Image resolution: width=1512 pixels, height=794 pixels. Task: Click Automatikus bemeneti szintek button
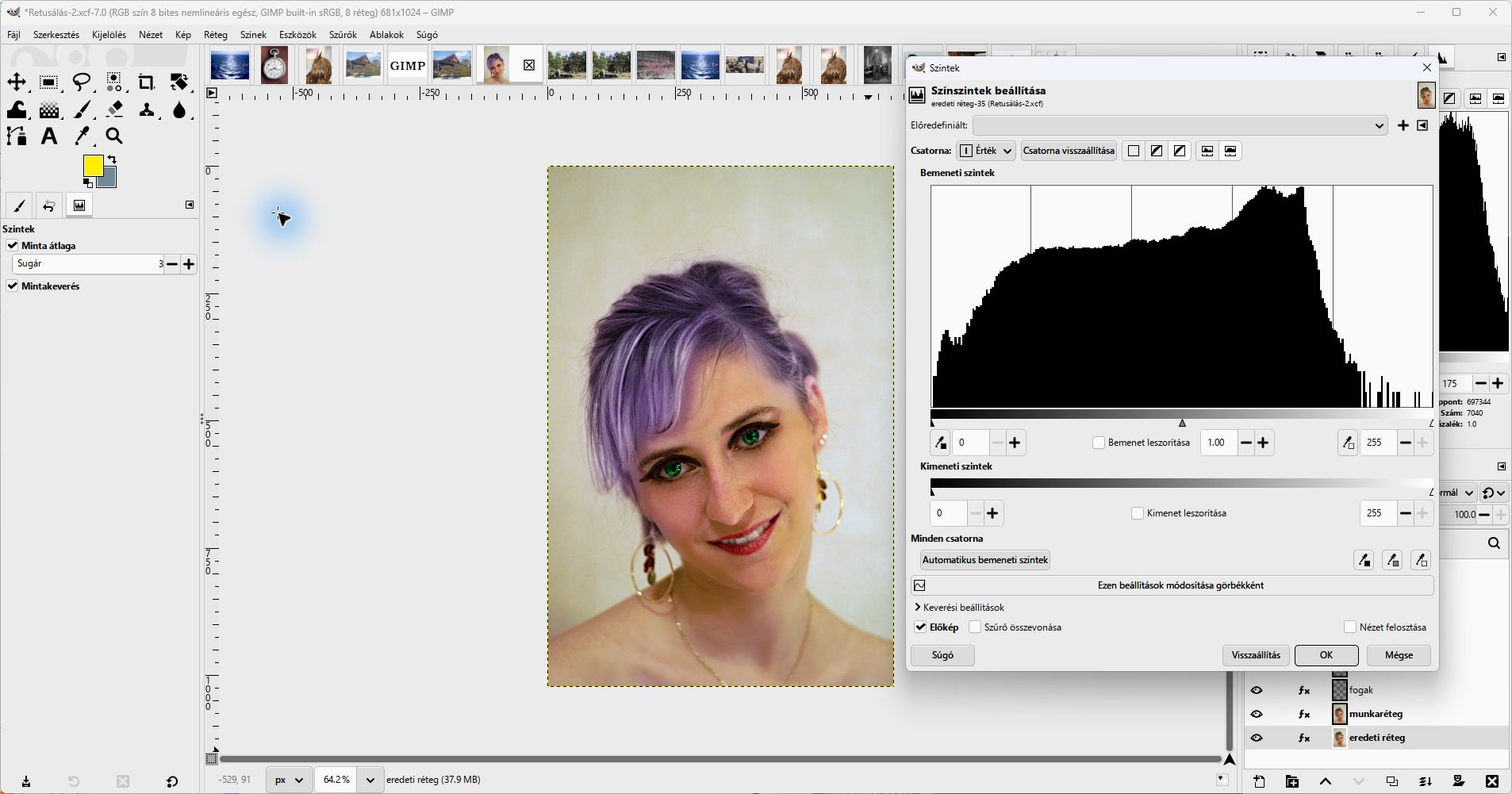[985, 560]
